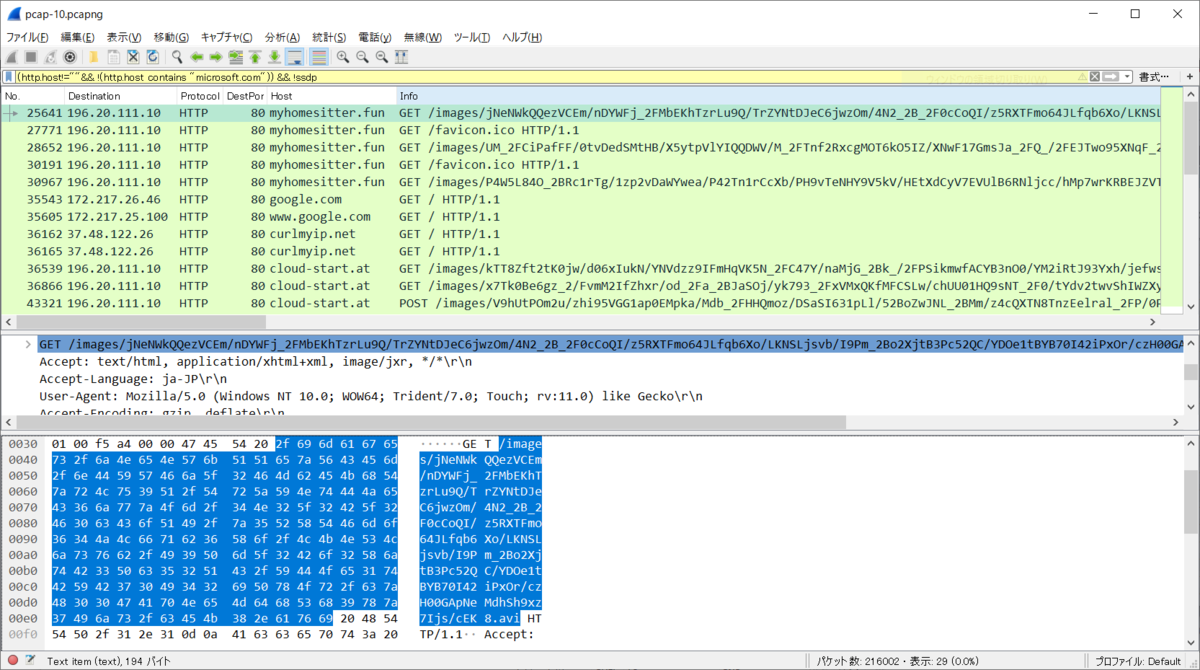Close this capture file icon
The width and height of the screenshot is (1200, 670).
click(133, 57)
